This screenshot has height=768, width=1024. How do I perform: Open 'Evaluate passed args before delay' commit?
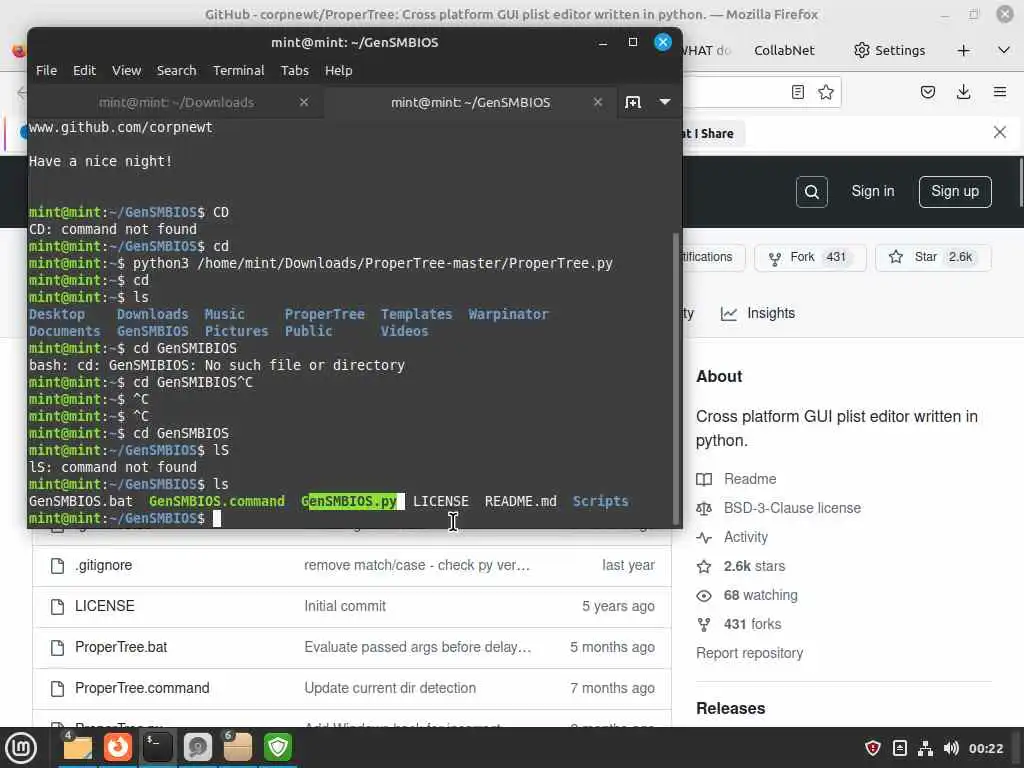[418, 647]
